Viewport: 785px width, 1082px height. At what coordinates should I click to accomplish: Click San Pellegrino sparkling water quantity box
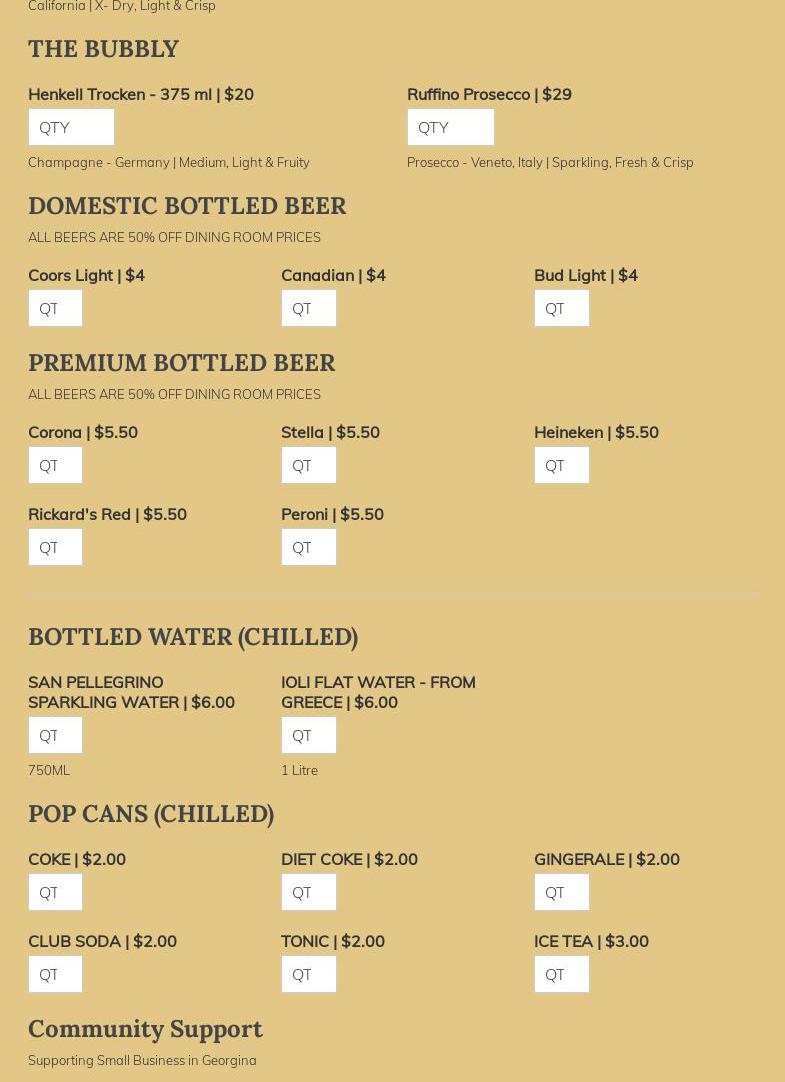(x=55, y=735)
